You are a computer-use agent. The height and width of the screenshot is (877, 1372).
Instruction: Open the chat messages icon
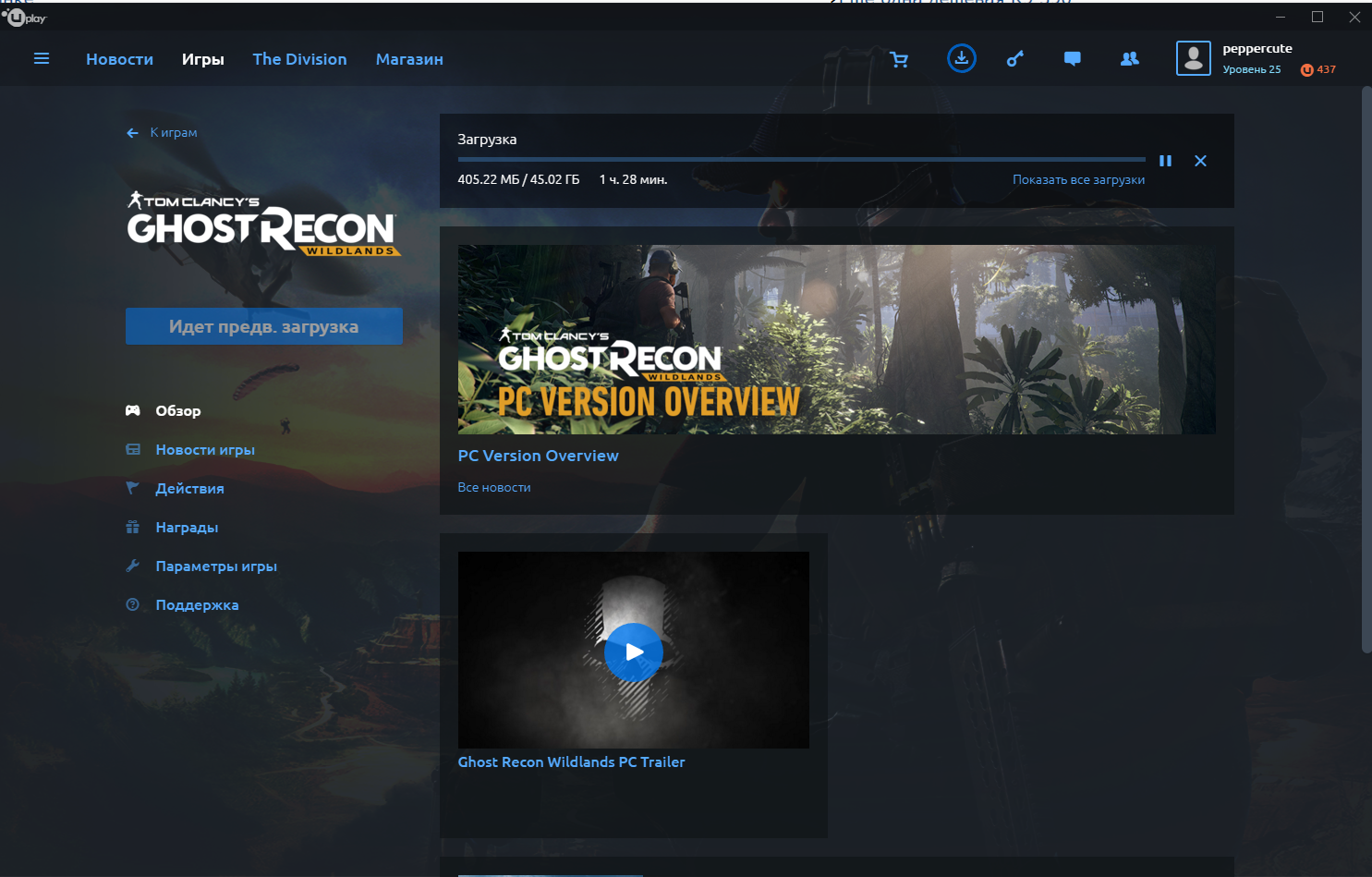[1073, 59]
